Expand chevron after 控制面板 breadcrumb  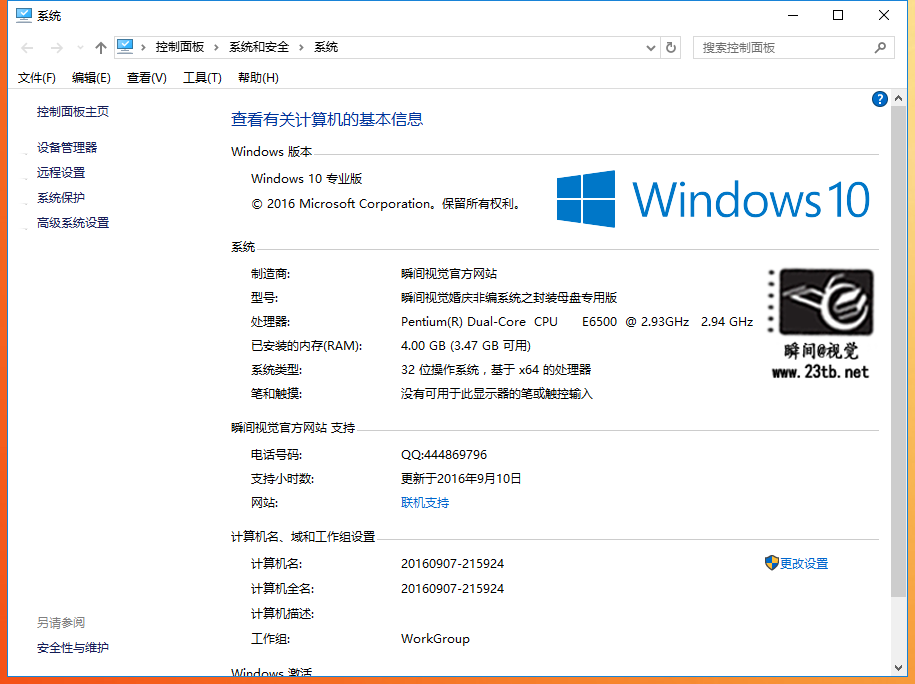[x=216, y=48]
